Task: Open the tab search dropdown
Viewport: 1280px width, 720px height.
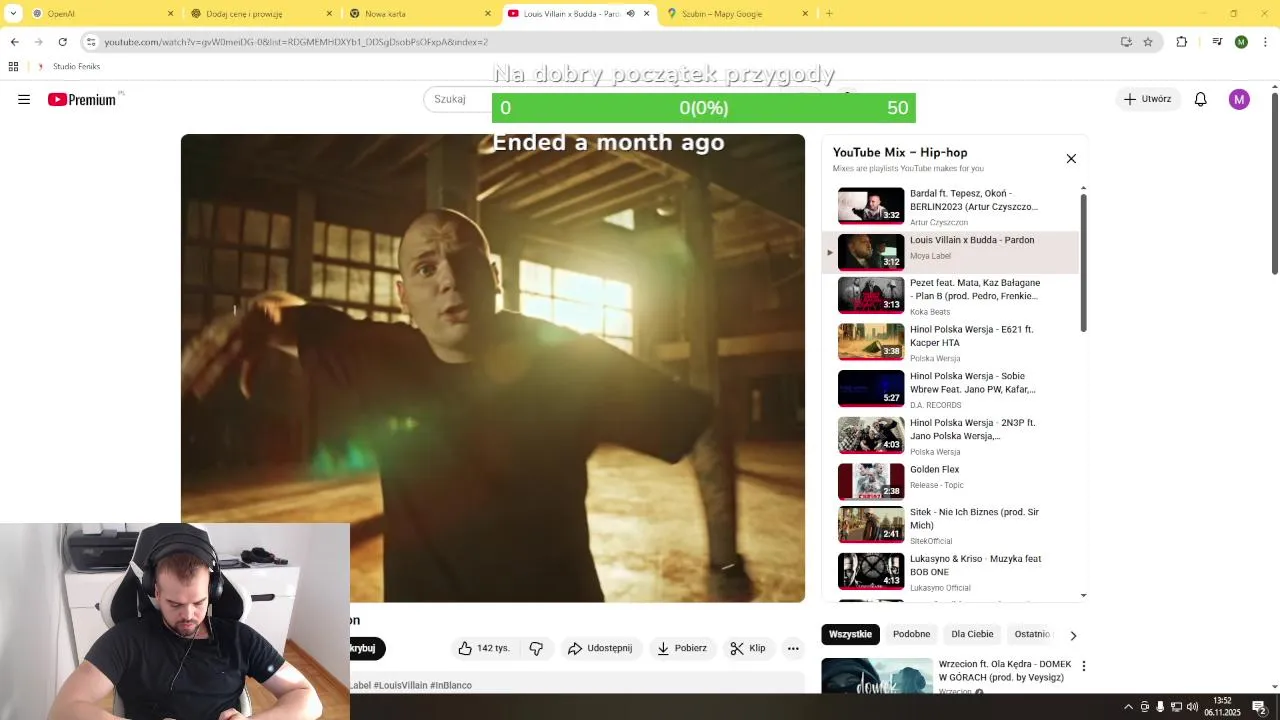Action: (13, 14)
